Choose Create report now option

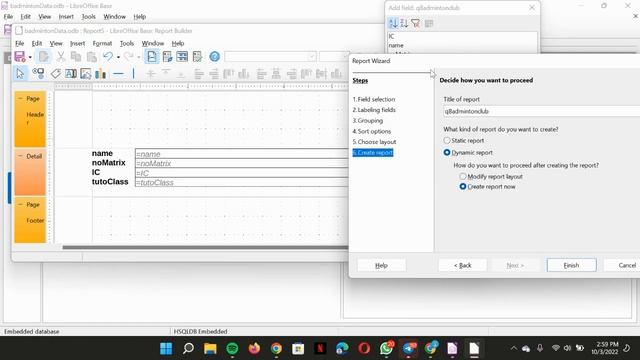(x=463, y=187)
